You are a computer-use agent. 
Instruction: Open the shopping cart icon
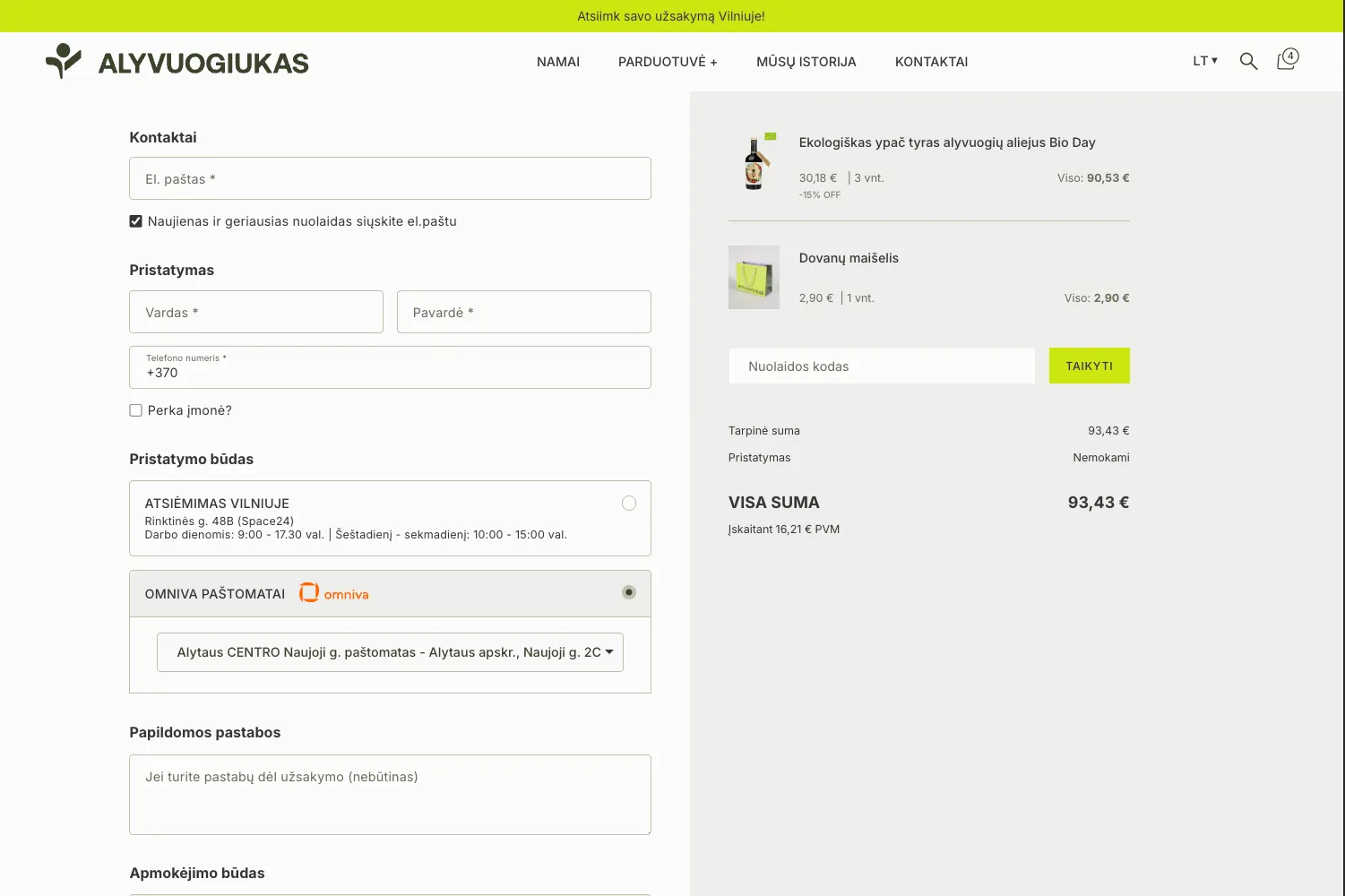[x=1287, y=60]
